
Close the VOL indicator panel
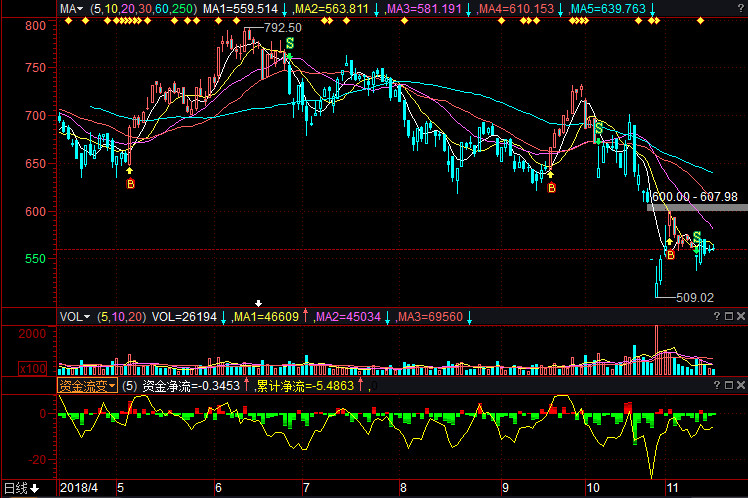pos(740,316)
